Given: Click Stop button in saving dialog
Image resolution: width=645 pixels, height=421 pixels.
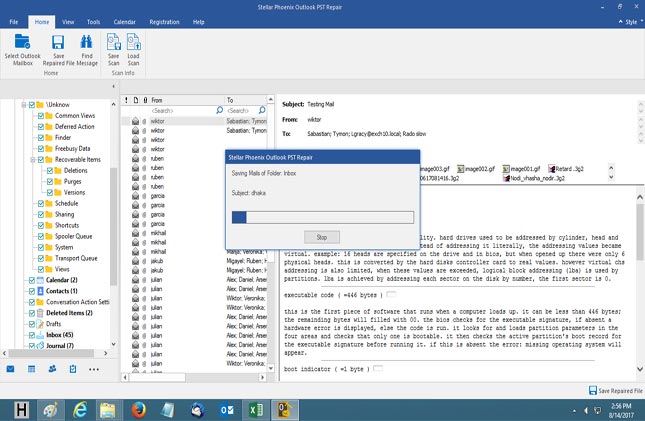Looking at the screenshot, I should point(322,237).
